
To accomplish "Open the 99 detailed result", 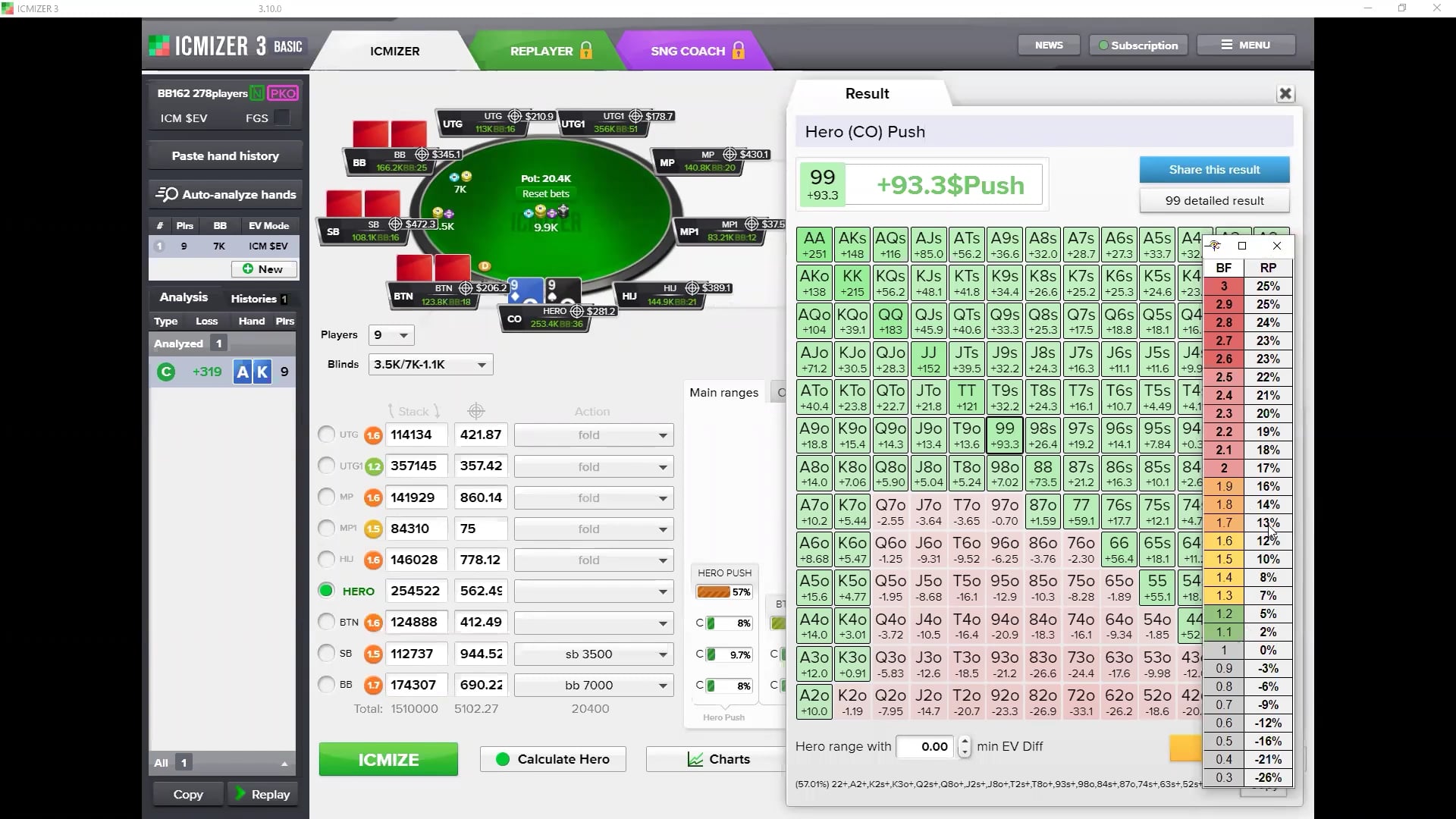I will (1214, 200).
